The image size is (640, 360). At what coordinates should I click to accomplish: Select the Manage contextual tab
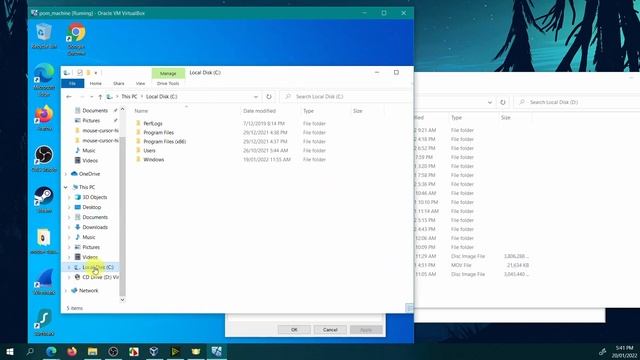coord(168,73)
